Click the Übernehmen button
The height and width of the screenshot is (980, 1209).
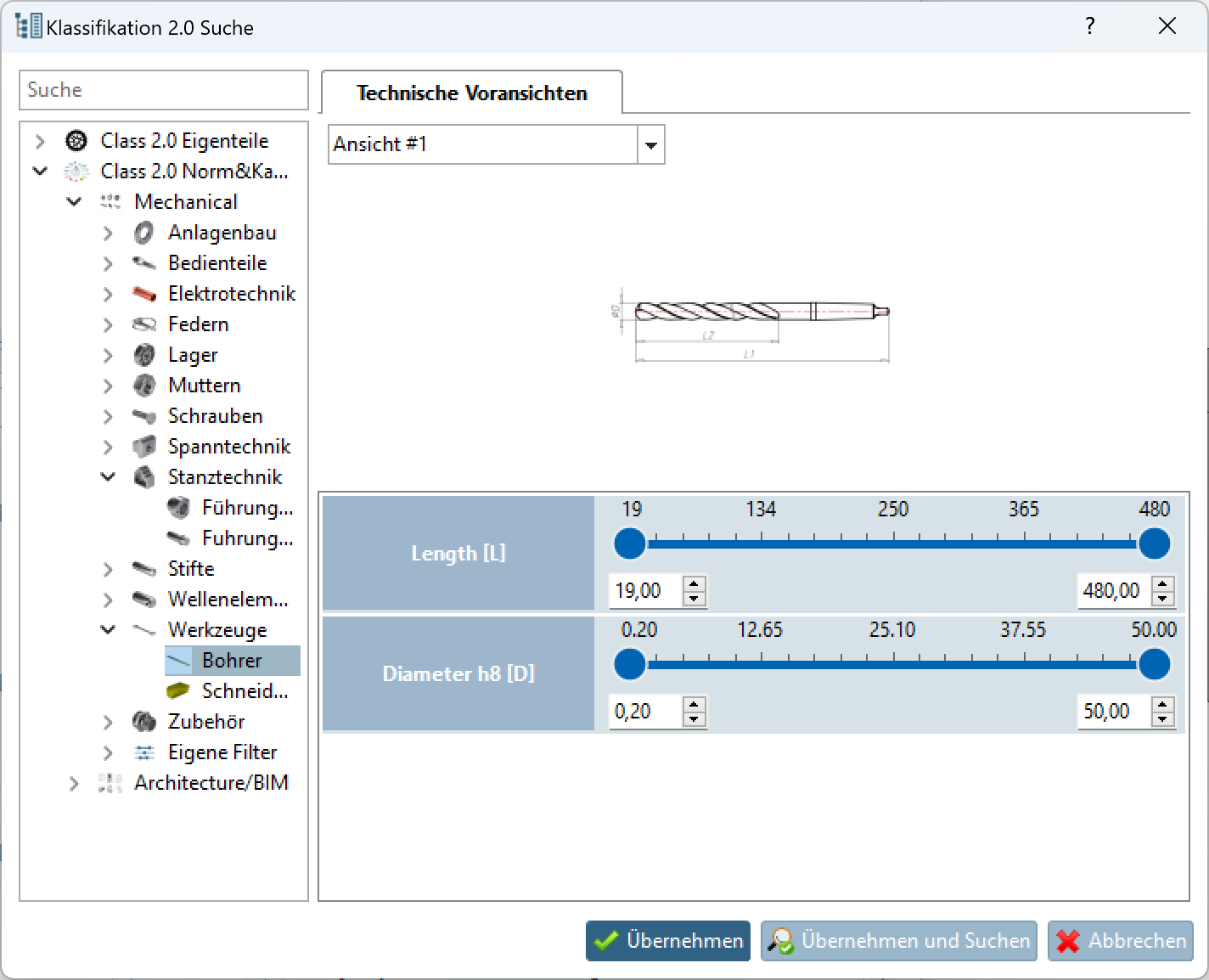[x=667, y=941]
